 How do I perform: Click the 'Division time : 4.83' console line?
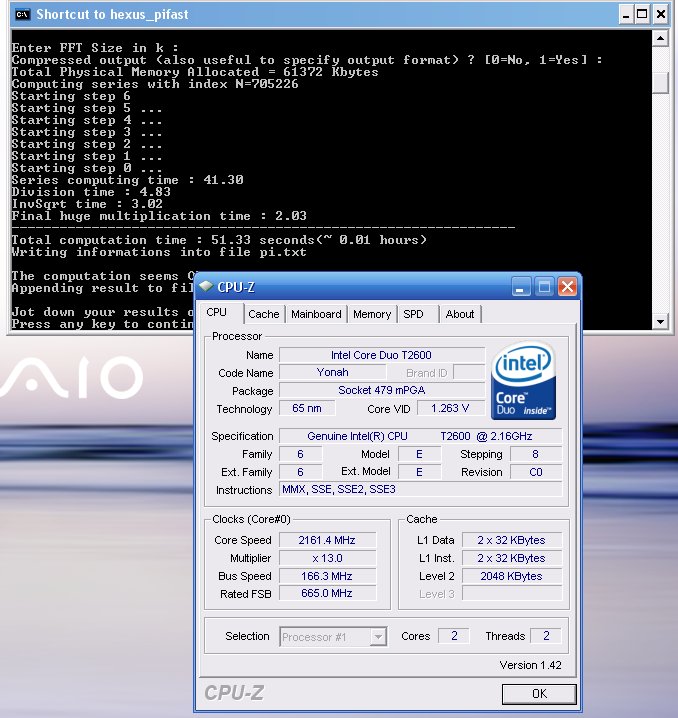pos(91,192)
